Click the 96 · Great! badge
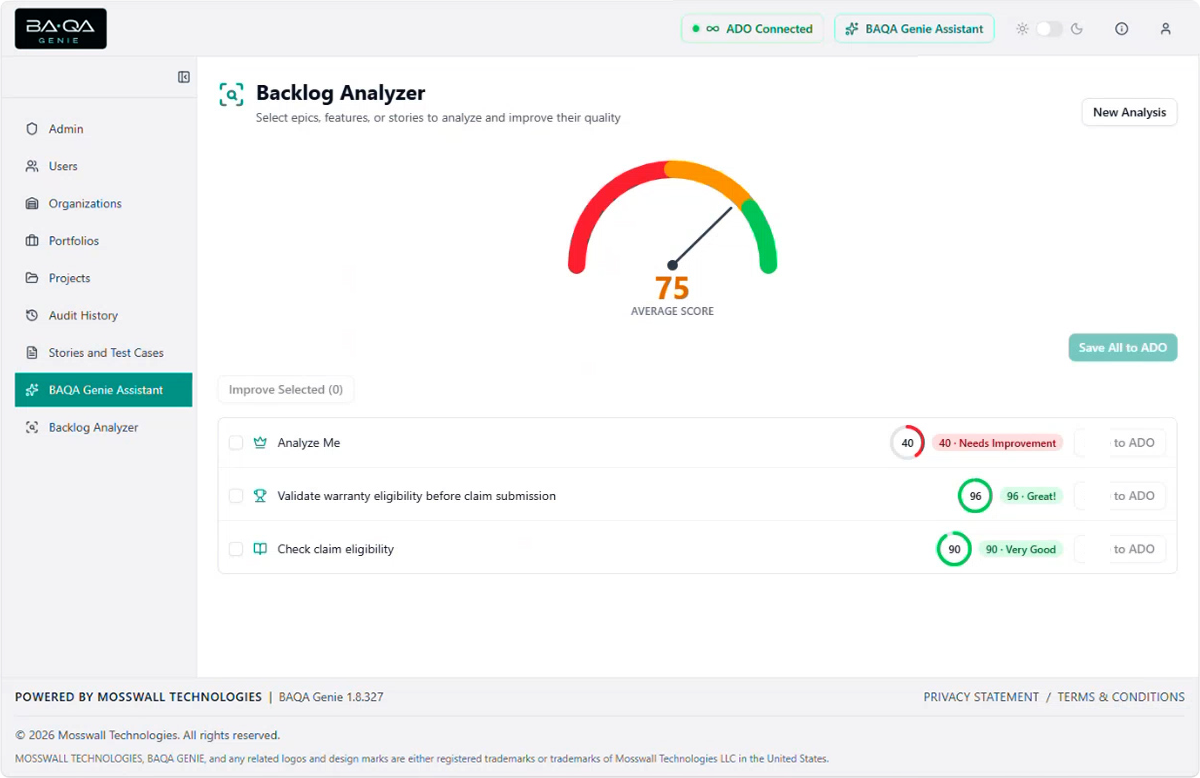1200x778 pixels. pos(1031,496)
